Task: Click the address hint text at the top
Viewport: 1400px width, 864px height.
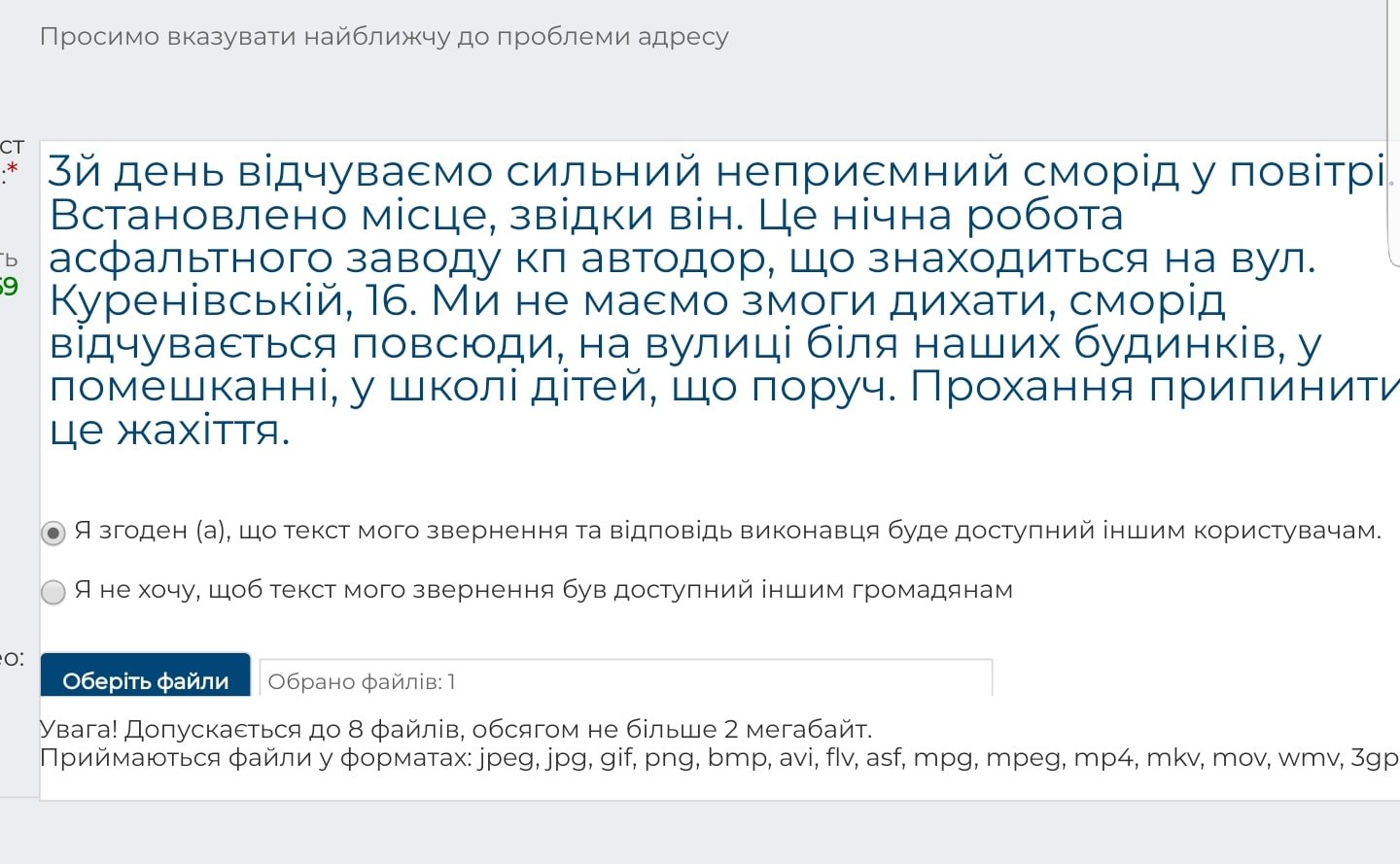Action: coord(383,36)
